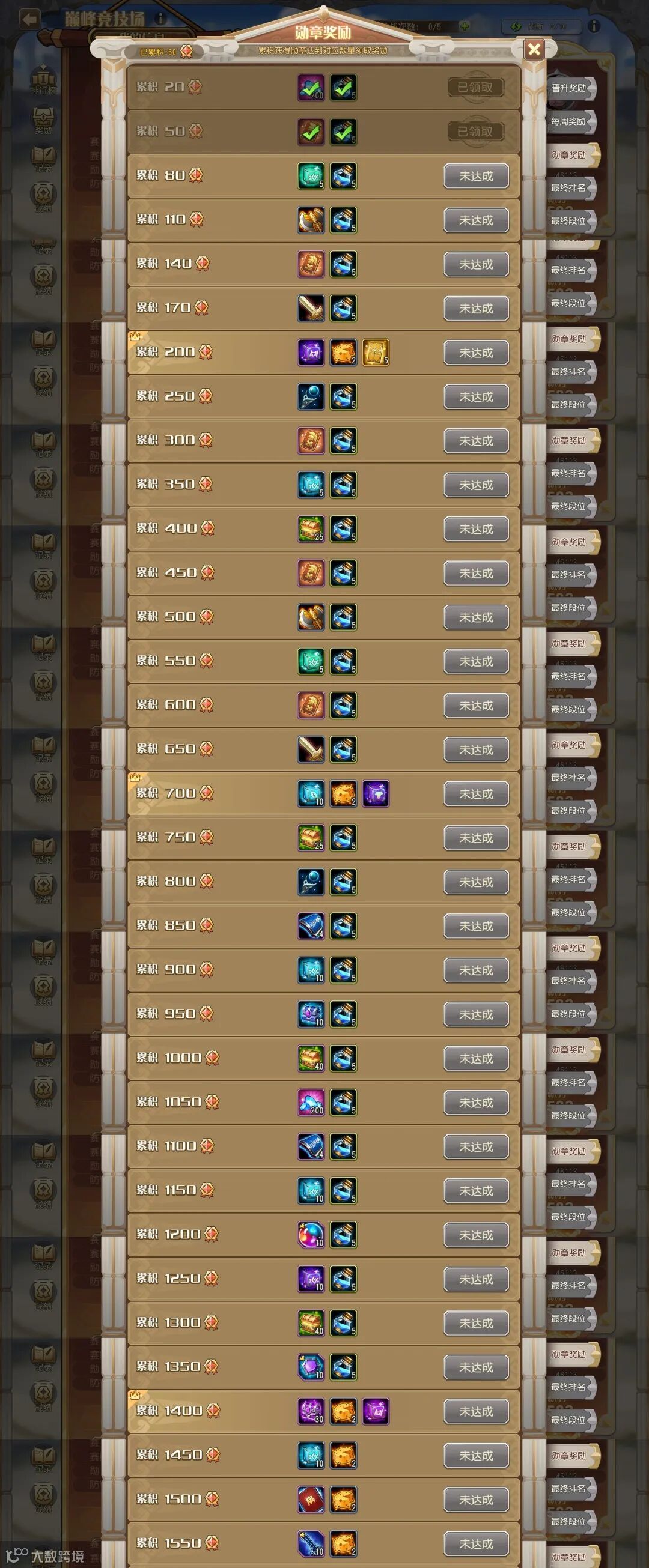Tap the red book reward in 累积 1500 row

311,1498
